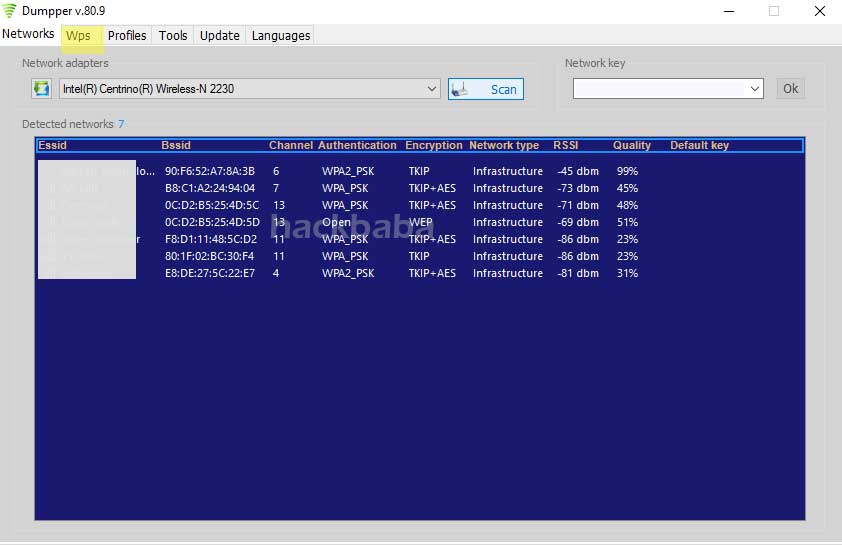This screenshot has width=842, height=545.
Task: Open the Profiles tab
Action: point(127,35)
